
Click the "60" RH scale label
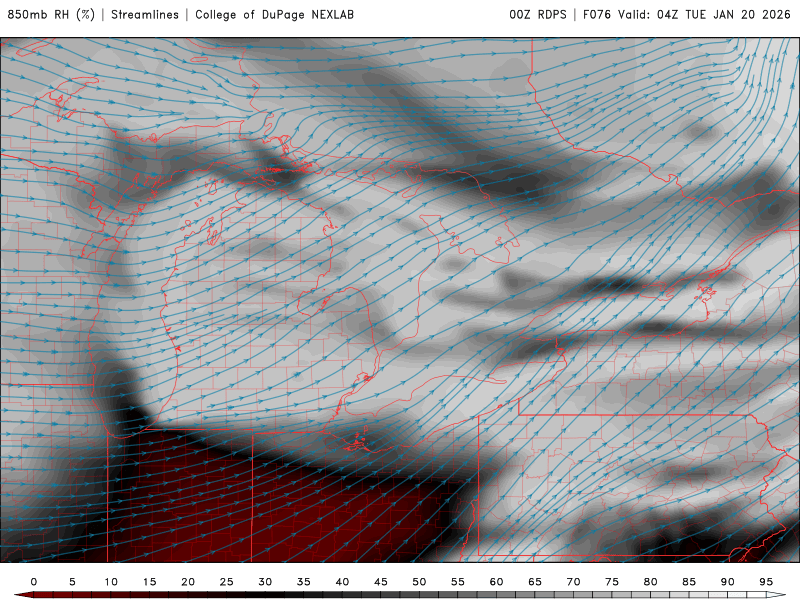(496, 582)
